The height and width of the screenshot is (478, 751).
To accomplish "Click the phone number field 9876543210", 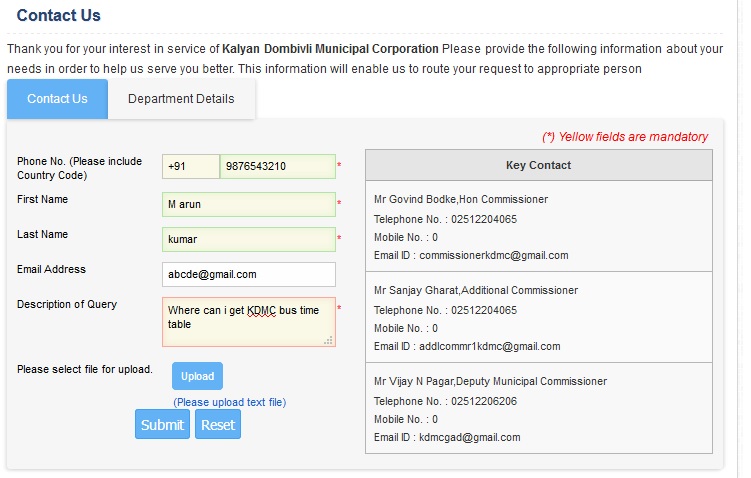I will (x=278, y=166).
